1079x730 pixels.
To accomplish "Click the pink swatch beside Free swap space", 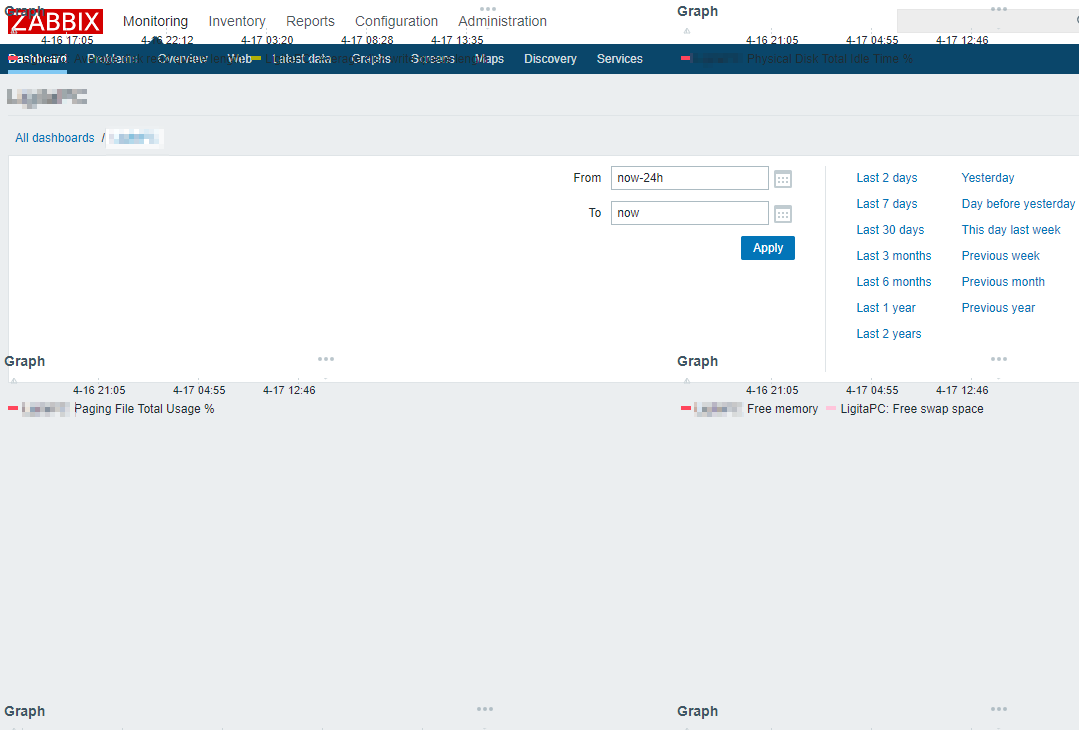I will (831, 409).
